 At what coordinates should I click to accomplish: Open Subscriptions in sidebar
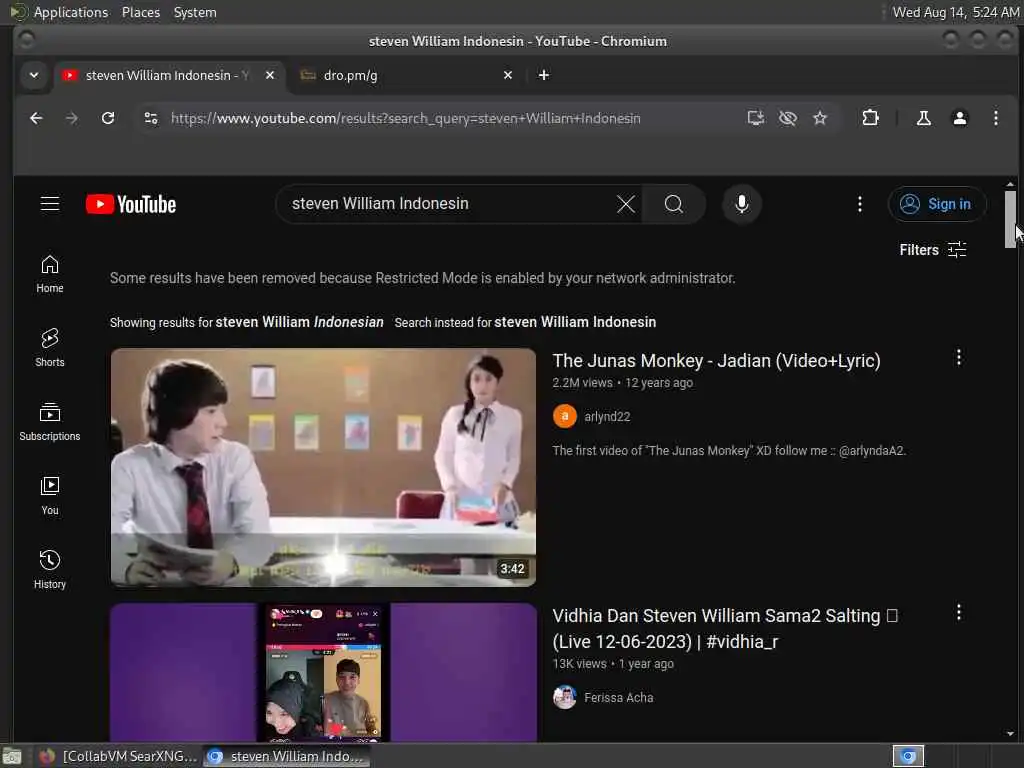pyautogui.click(x=50, y=423)
